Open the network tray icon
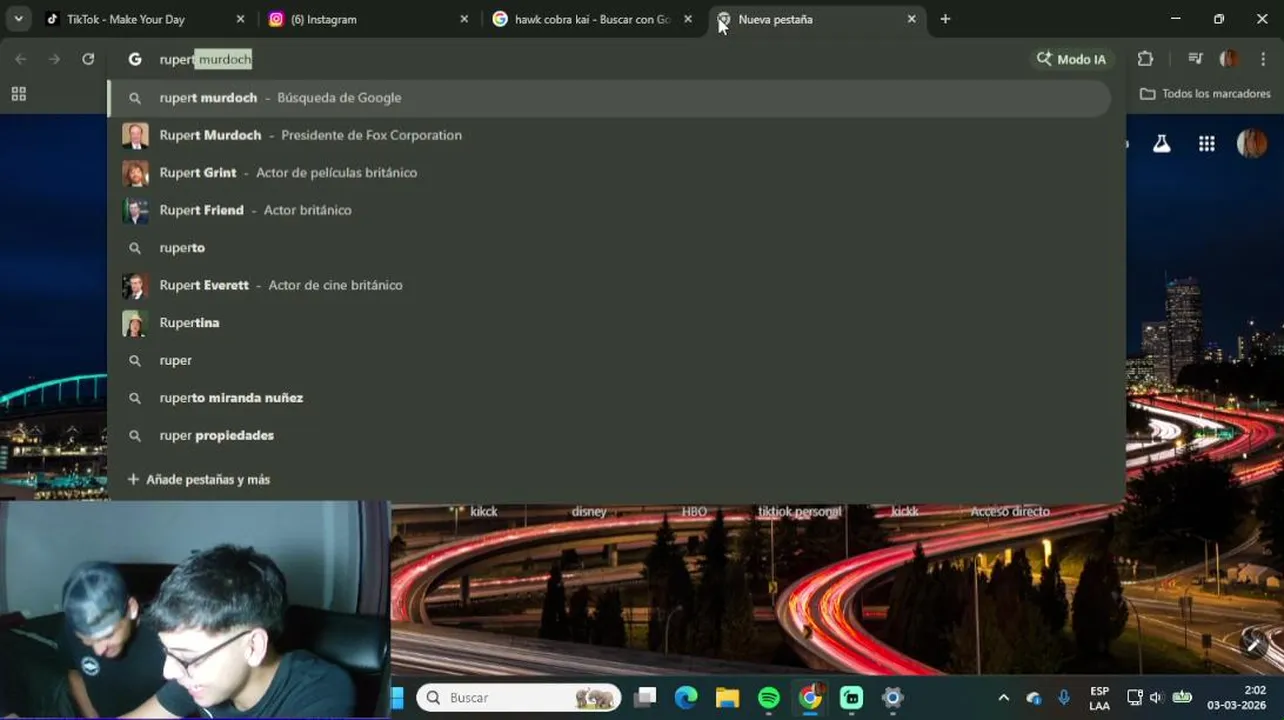 [x=1135, y=697]
